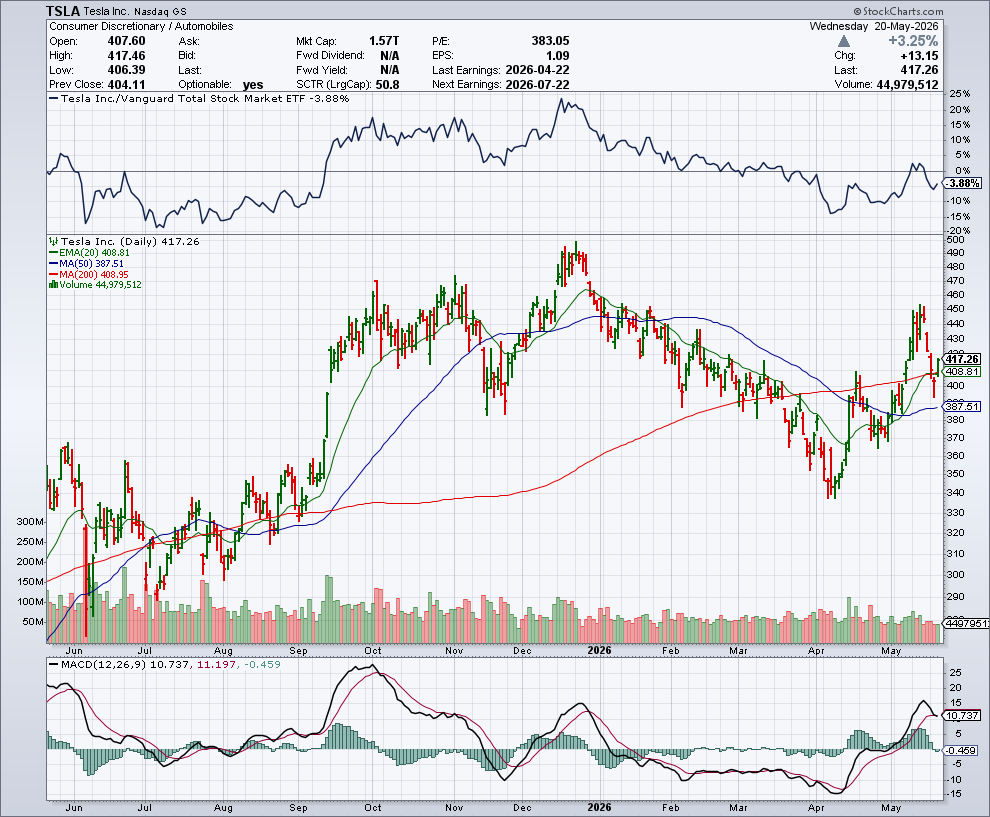This screenshot has height=817, width=990.
Task: Click the Chg value +13.15
Action: coord(919,56)
